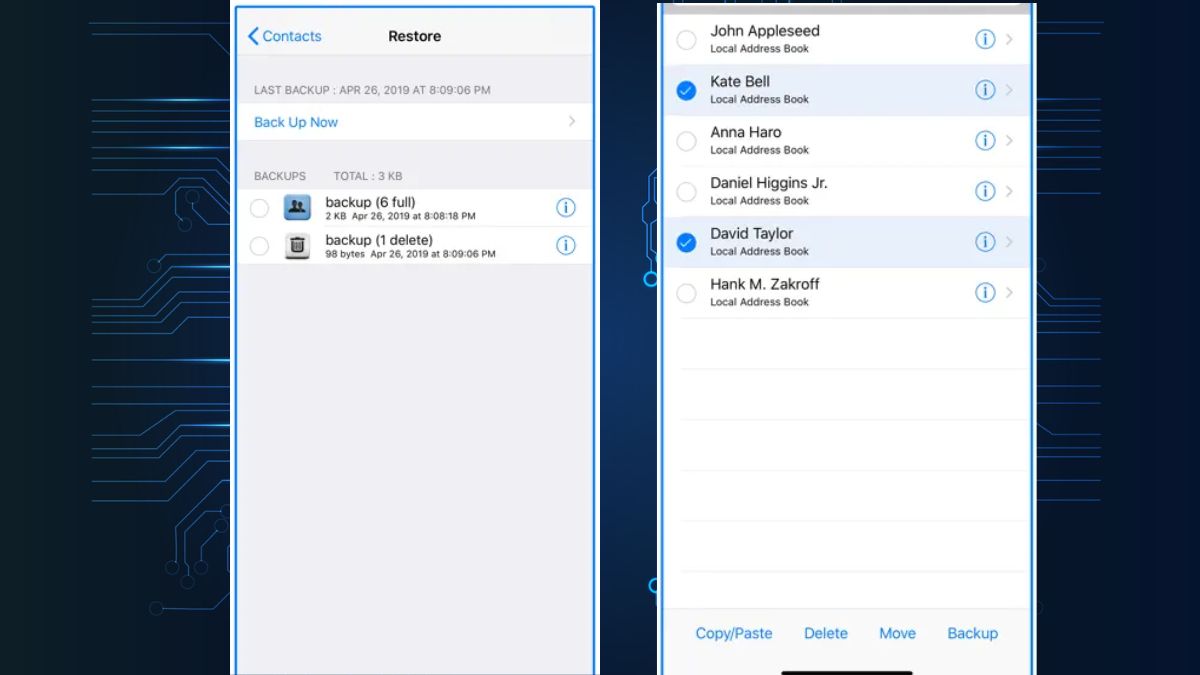Open Back Up Now row chevron
The width and height of the screenshot is (1200, 675).
click(572, 121)
